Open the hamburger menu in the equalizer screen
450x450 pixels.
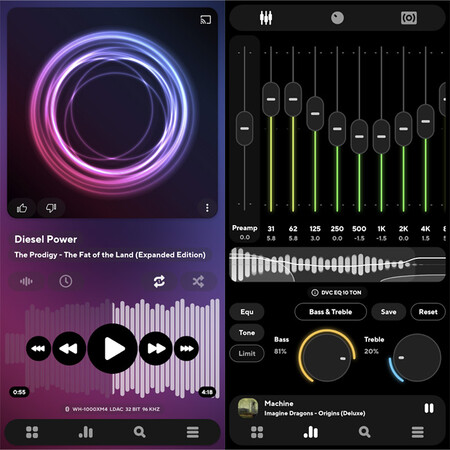click(x=418, y=432)
